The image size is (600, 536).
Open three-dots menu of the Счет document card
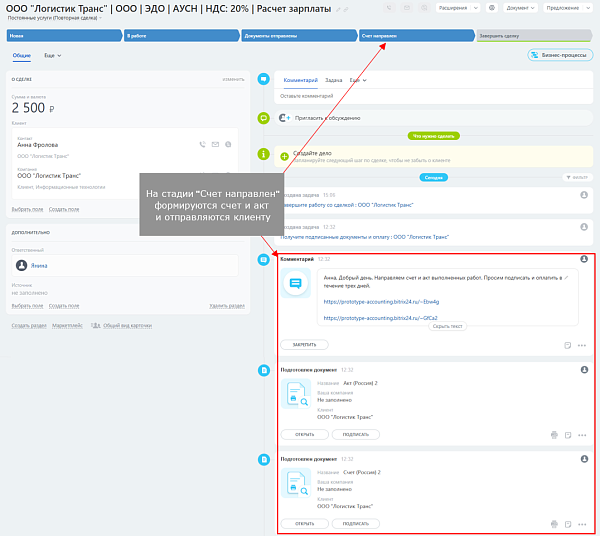582,524
